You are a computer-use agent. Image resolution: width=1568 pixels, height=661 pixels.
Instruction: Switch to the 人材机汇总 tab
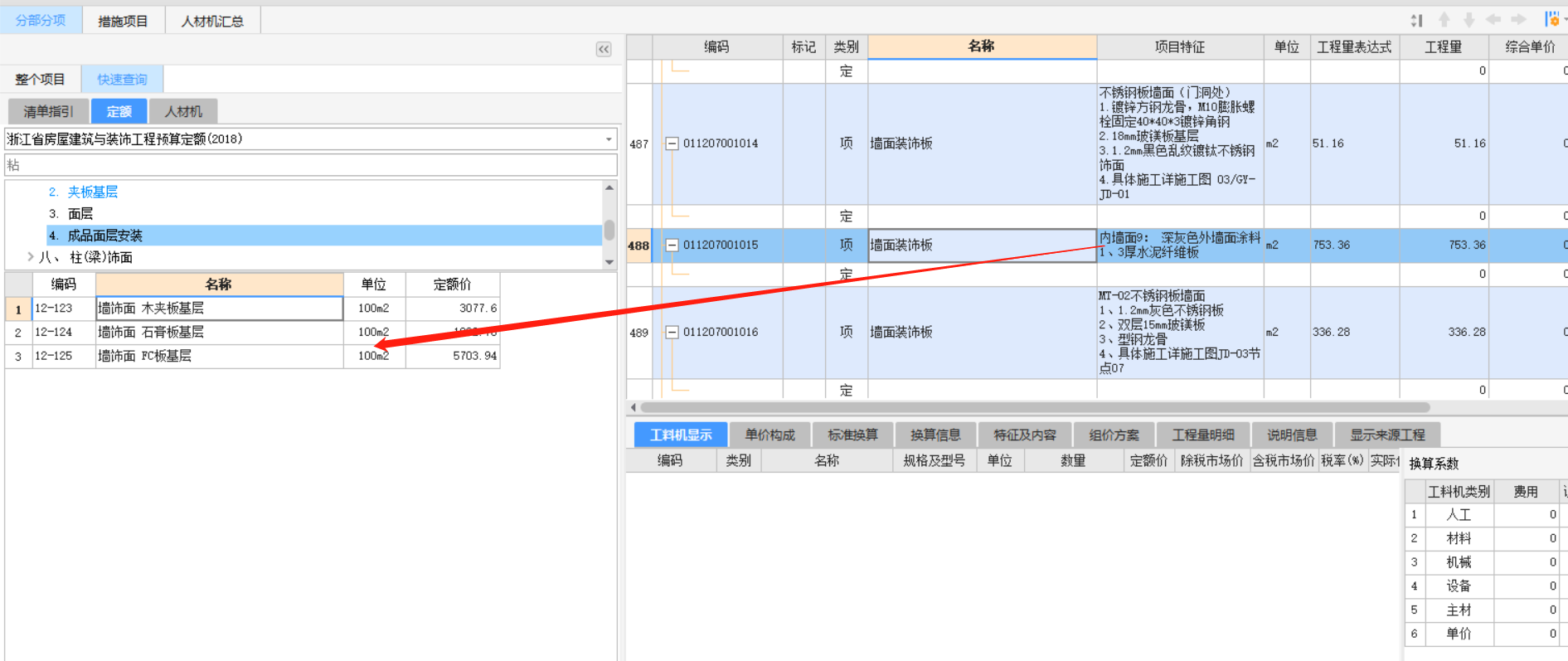(212, 21)
